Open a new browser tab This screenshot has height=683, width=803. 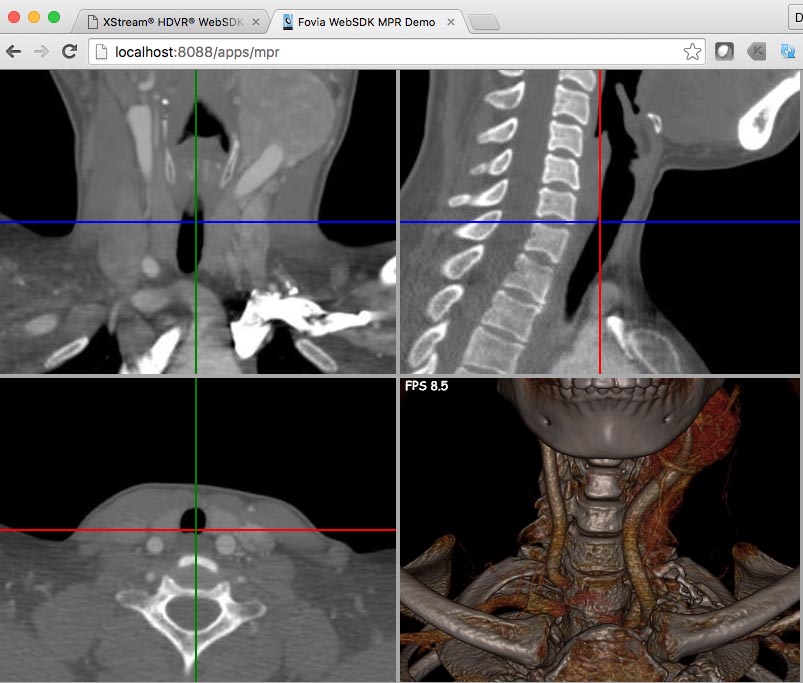click(484, 22)
